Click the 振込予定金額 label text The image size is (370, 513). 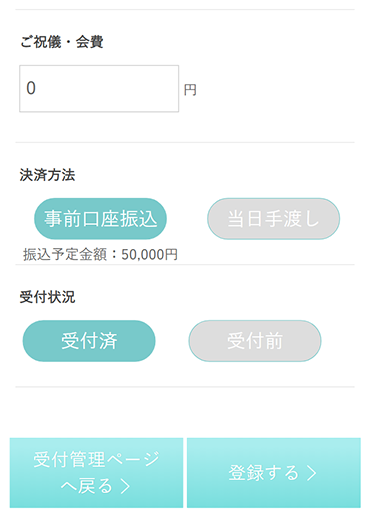coord(65,255)
